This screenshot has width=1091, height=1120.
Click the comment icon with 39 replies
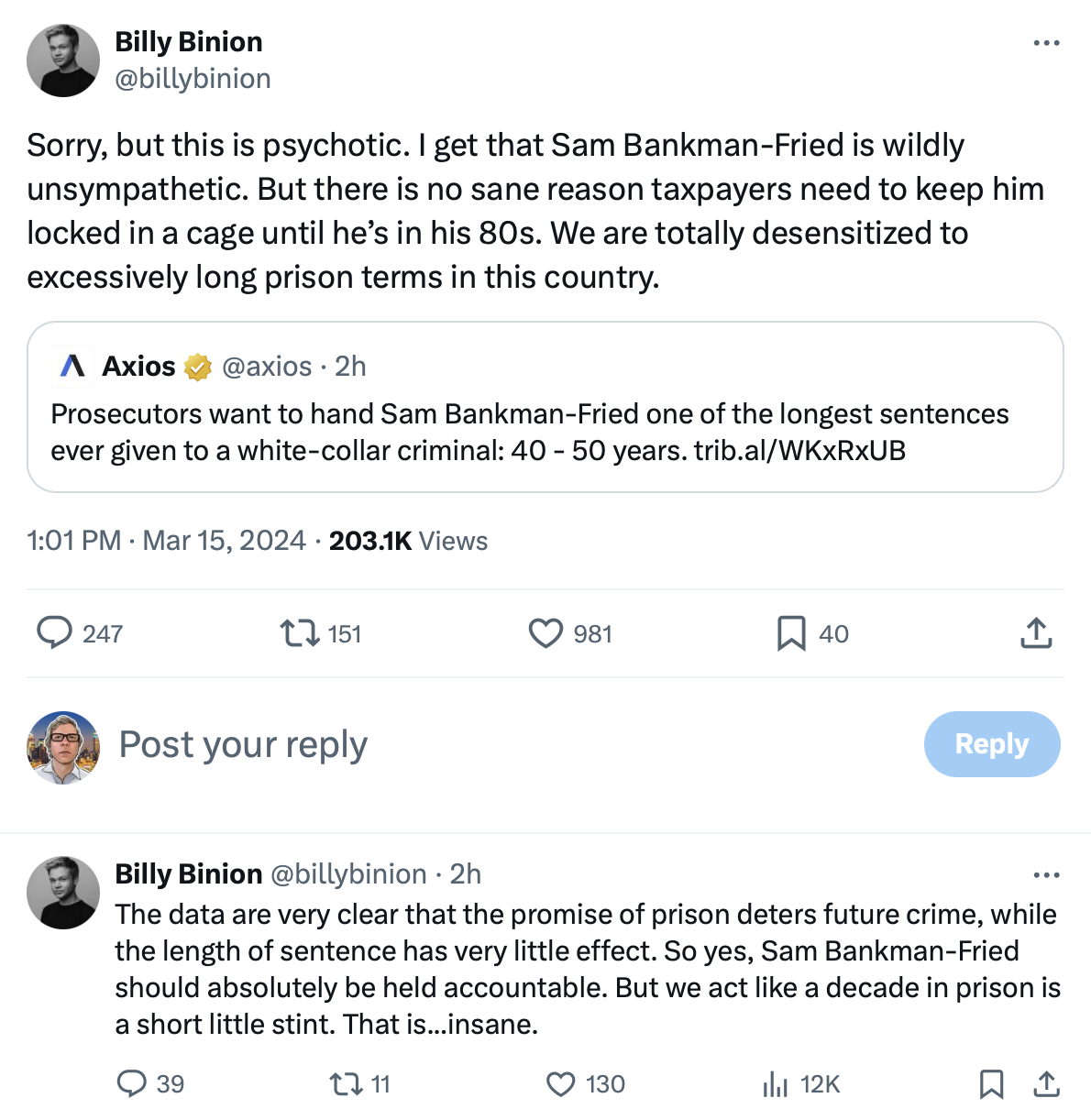coord(132,1084)
